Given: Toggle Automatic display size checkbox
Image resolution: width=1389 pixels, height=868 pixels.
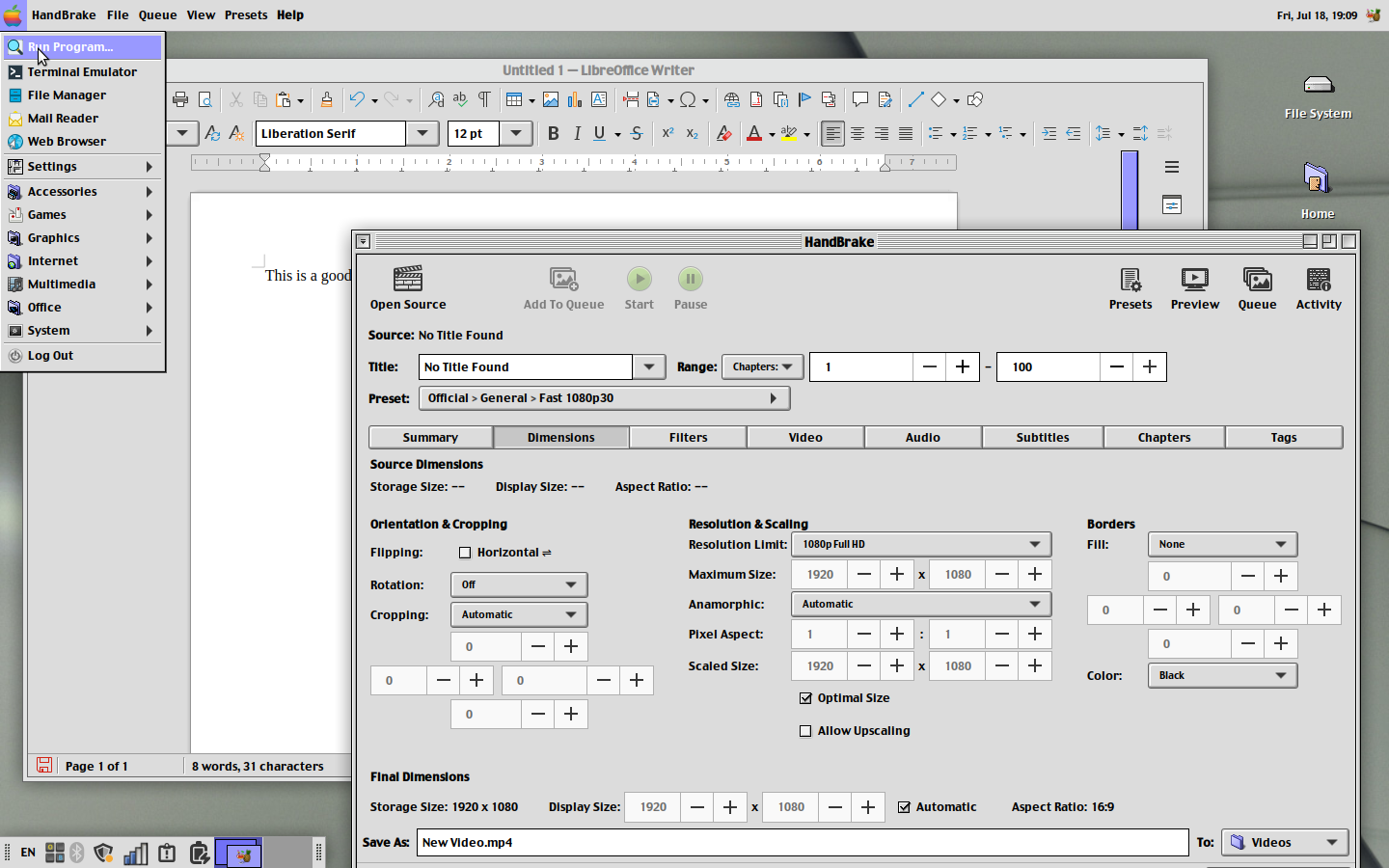Looking at the screenshot, I should 904,807.
